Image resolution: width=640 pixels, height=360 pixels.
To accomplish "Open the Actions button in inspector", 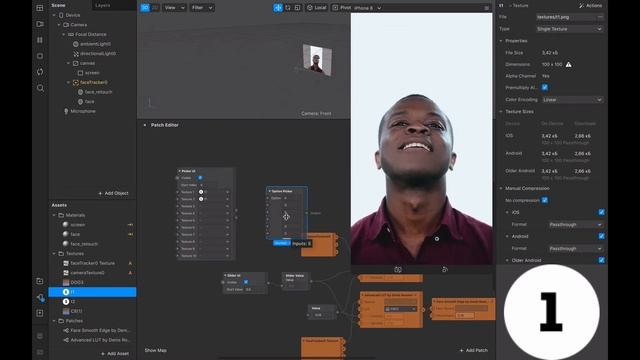I will click(x=591, y=5).
